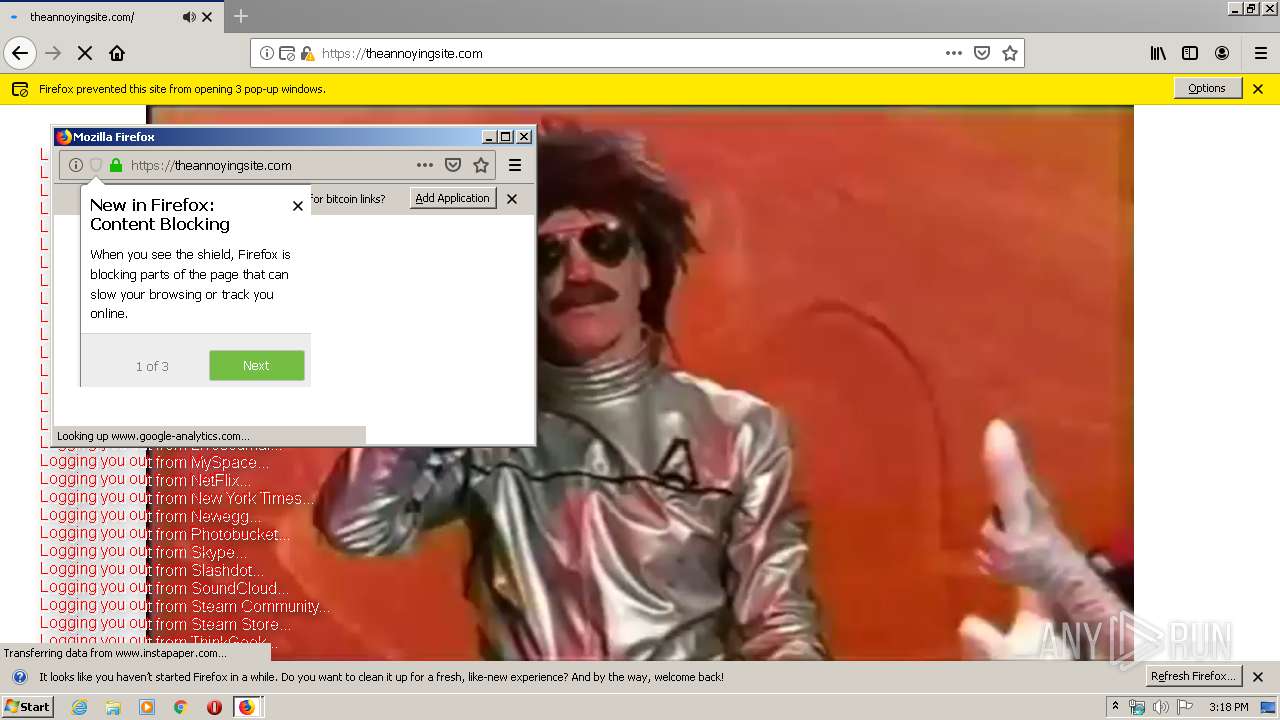
Task: Toggle the sidebar view
Action: (1190, 53)
